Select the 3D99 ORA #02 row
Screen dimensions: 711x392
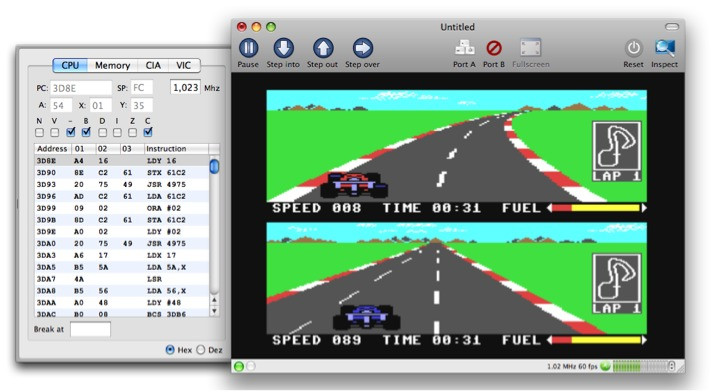coord(122,208)
